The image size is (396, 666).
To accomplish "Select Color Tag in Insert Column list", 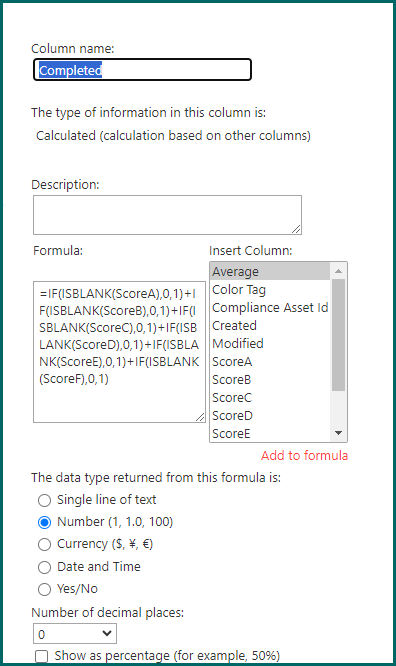I will [270, 290].
